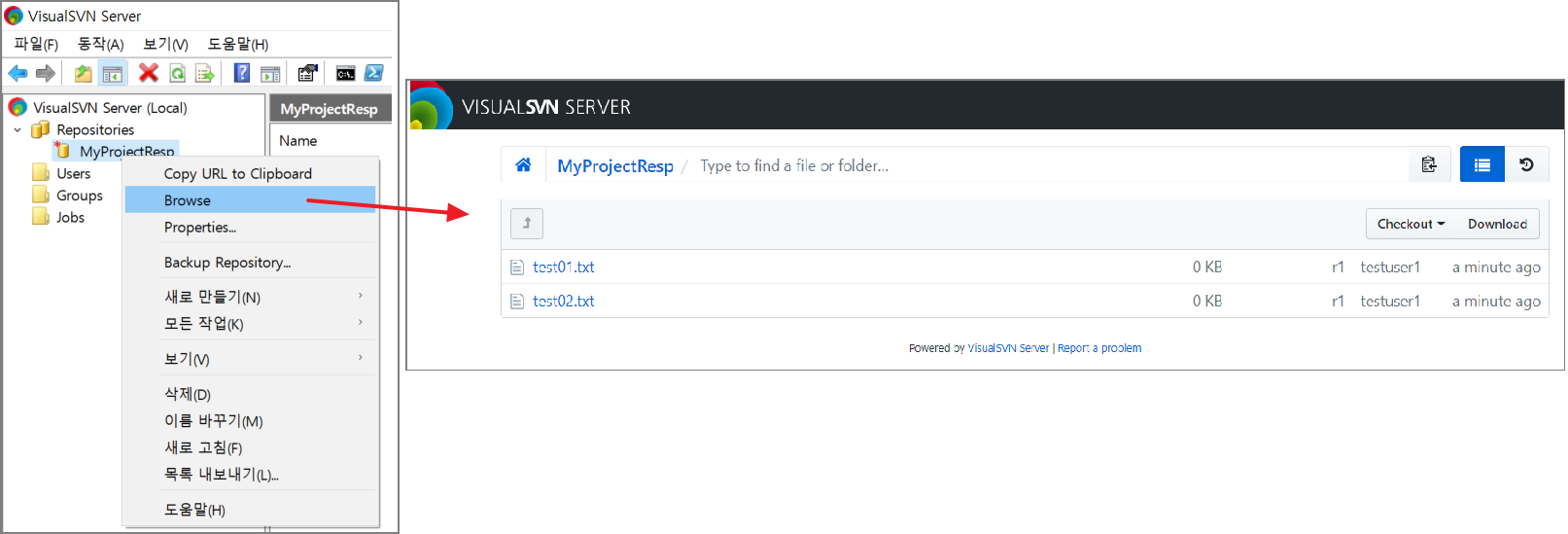Click the Download button
The width and height of the screenshot is (1568, 534).
pos(1497,224)
